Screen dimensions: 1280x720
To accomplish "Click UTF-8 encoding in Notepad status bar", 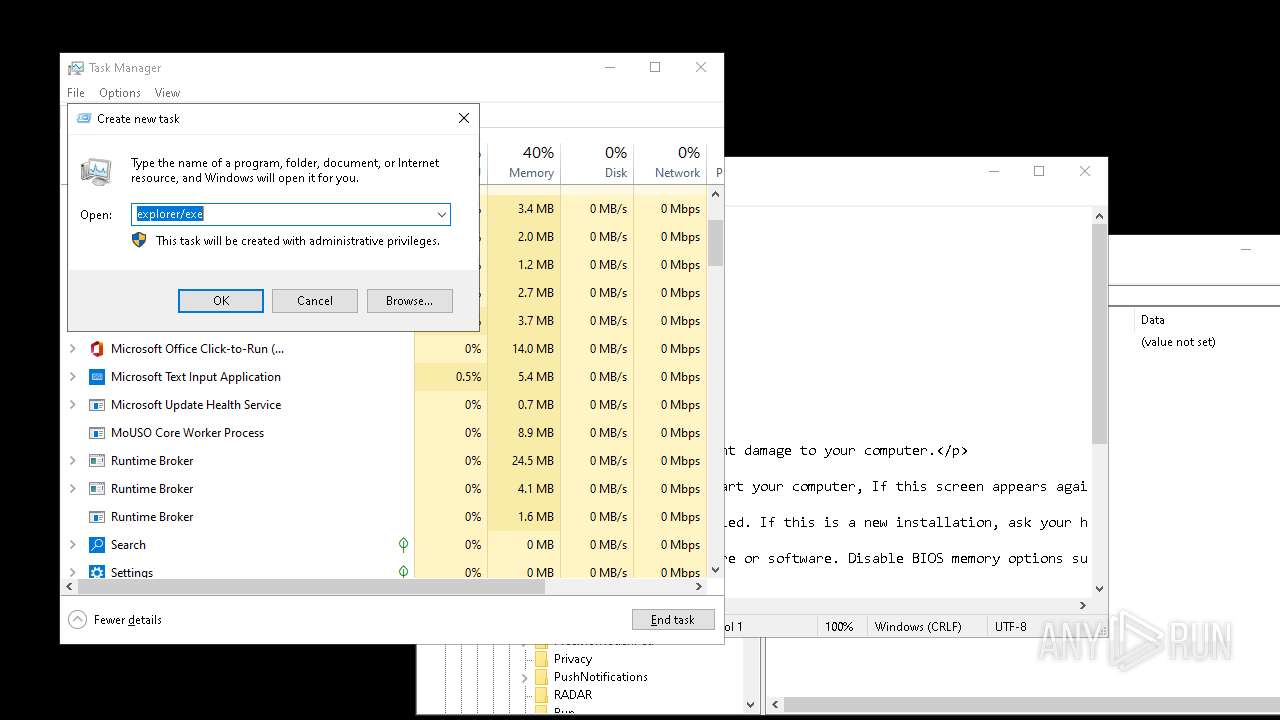I will point(1011,627).
